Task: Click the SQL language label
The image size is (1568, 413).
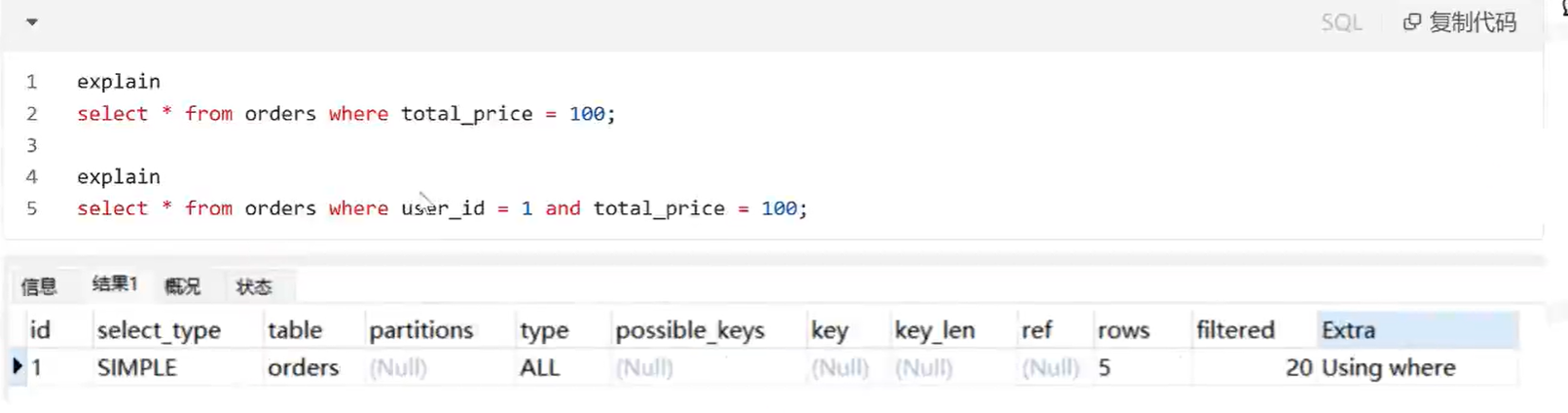Action: tap(1340, 22)
